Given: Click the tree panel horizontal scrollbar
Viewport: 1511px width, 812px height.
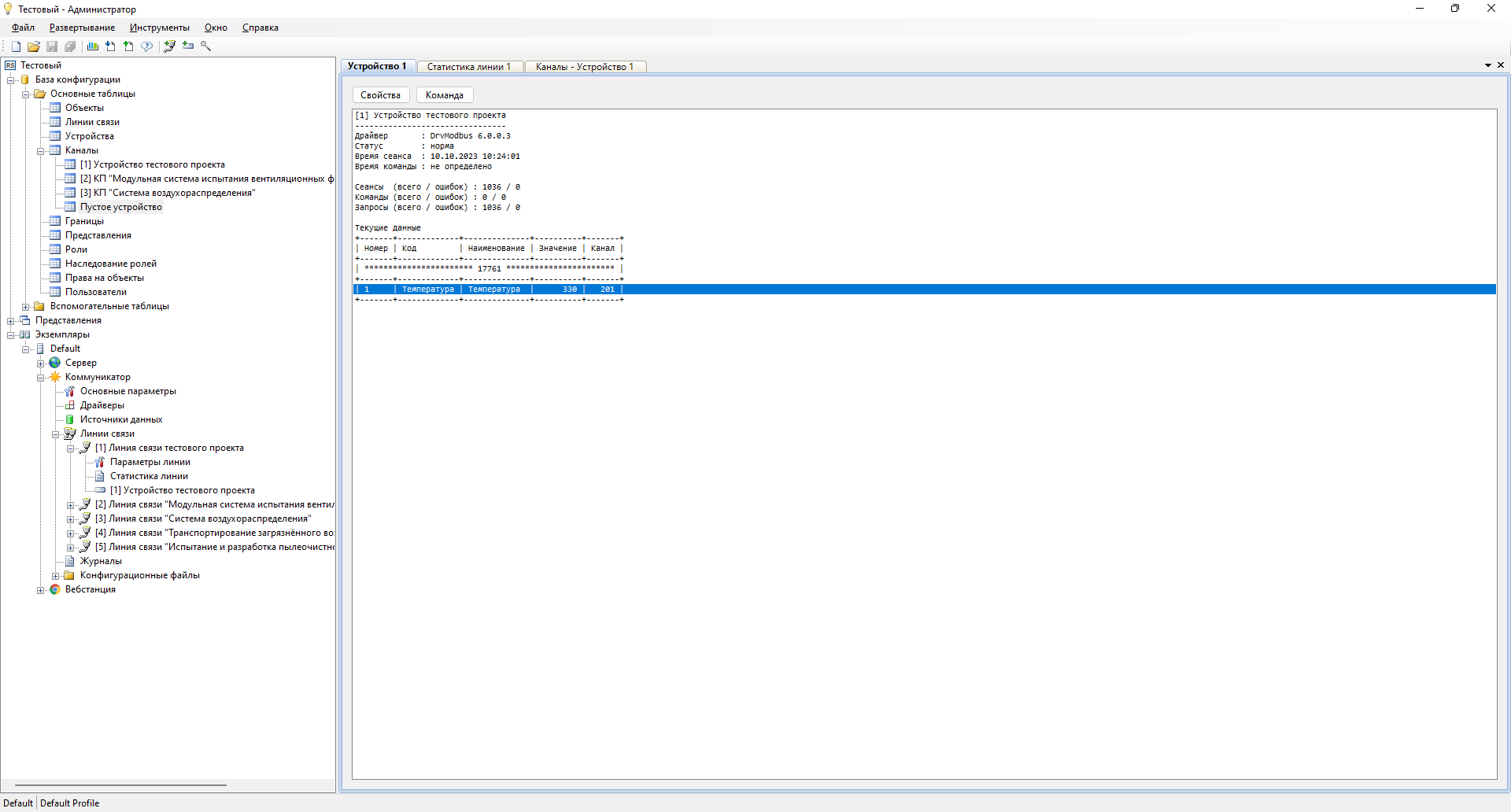Looking at the screenshot, I should (120, 785).
